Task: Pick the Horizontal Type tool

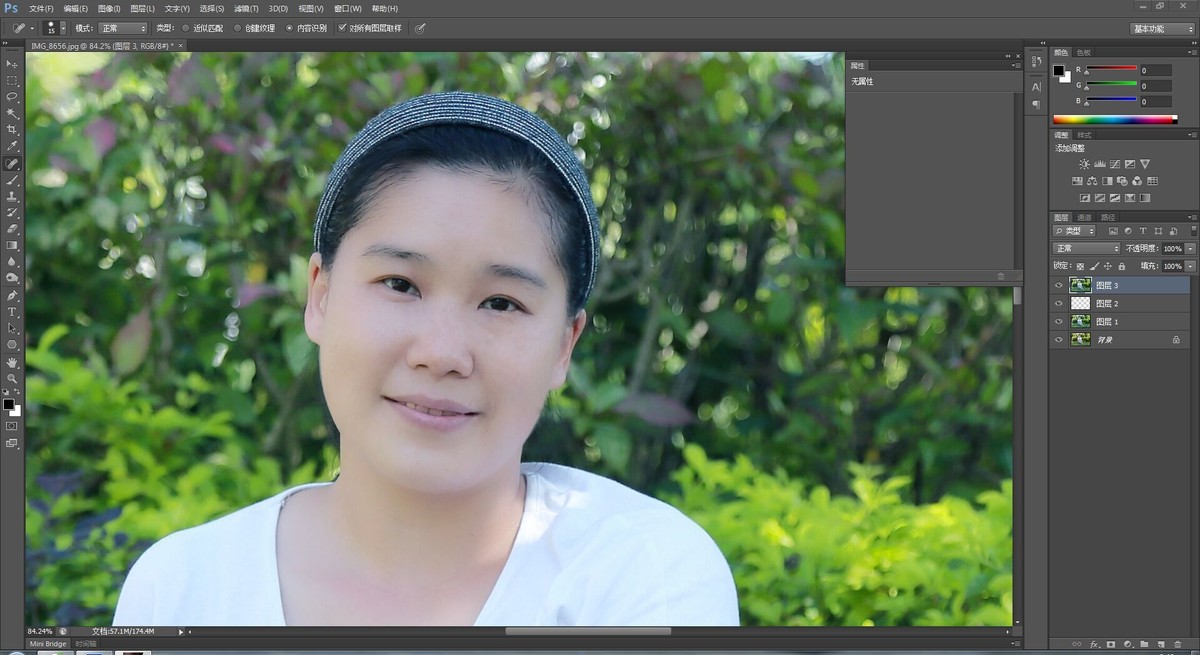Action: tap(12, 312)
